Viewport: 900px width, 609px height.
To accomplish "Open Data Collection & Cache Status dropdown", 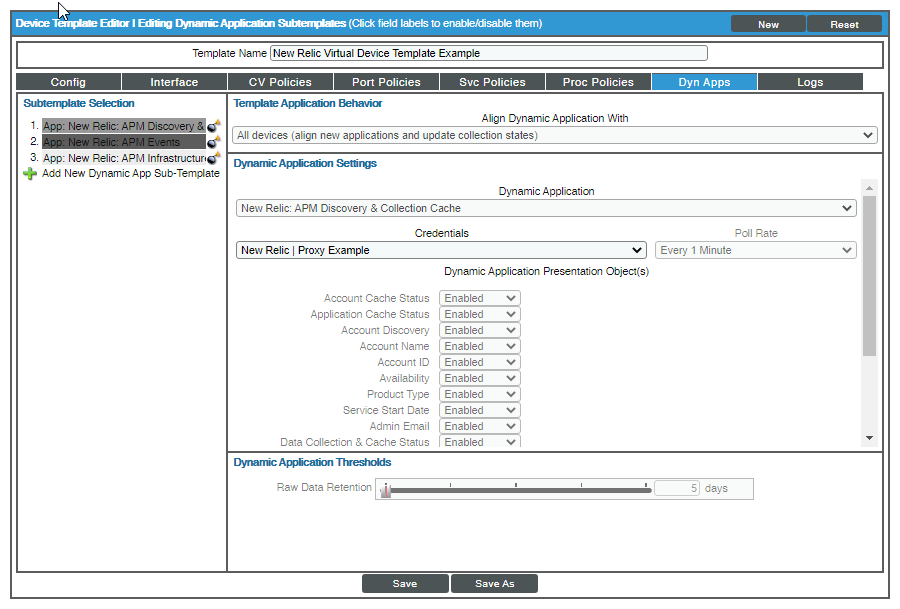I will click(479, 442).
